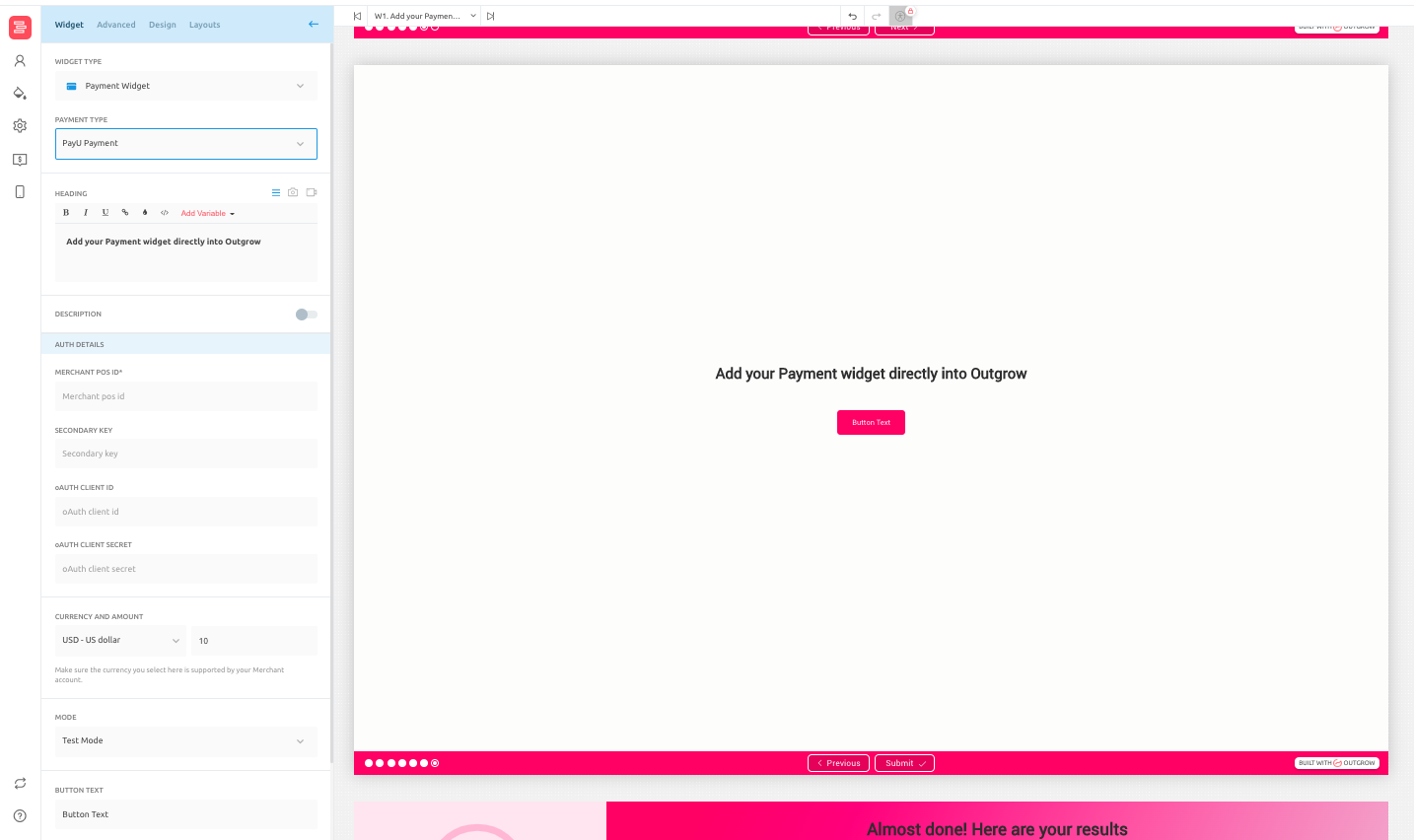This screenshot has width=1414, height=840.
Task: Switch heading editor to code view
Action: click(x=165, y=213)
